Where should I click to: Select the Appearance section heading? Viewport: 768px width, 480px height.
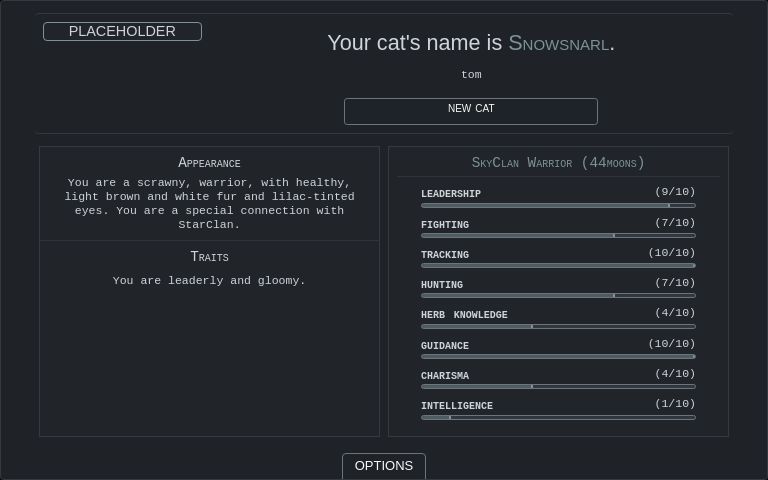pyautogui.click(x=209, y=163)
